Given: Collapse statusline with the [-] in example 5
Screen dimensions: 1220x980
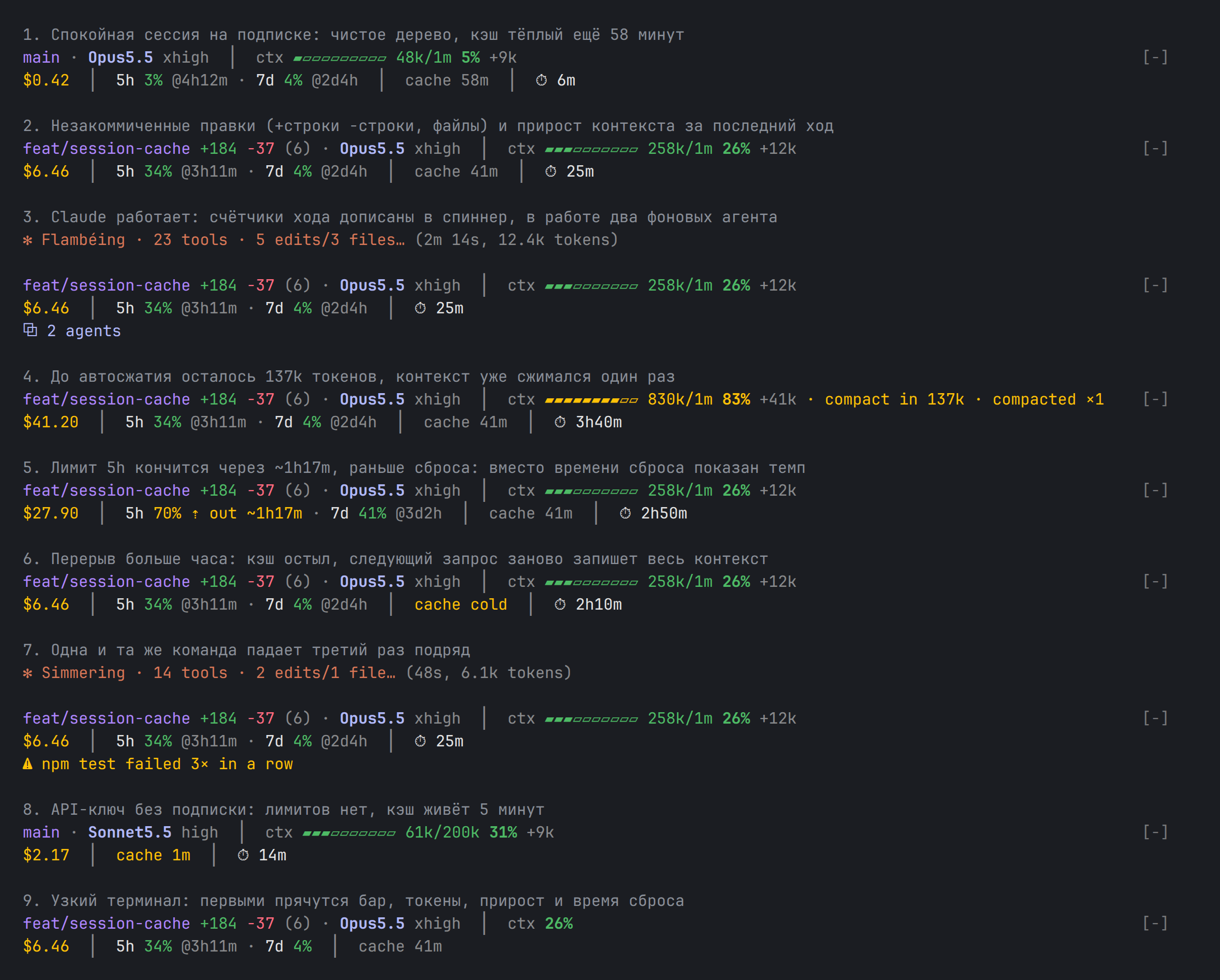Looking at the screenshot, I should pos(1155,491).
